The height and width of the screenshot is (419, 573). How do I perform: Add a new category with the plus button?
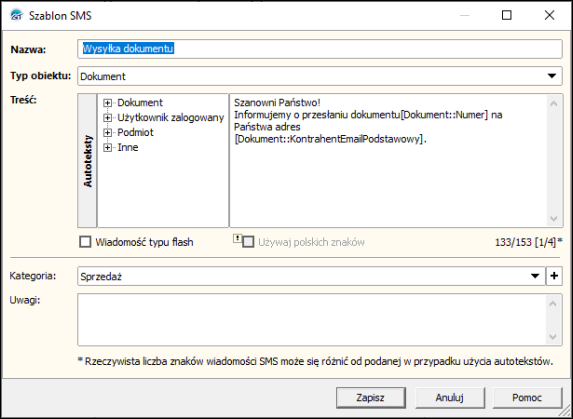[554, 276]
